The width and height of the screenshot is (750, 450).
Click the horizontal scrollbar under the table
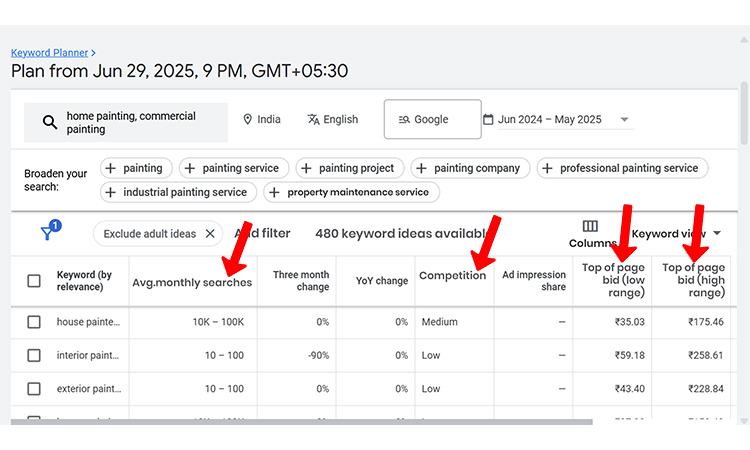[x=301, y=422]
